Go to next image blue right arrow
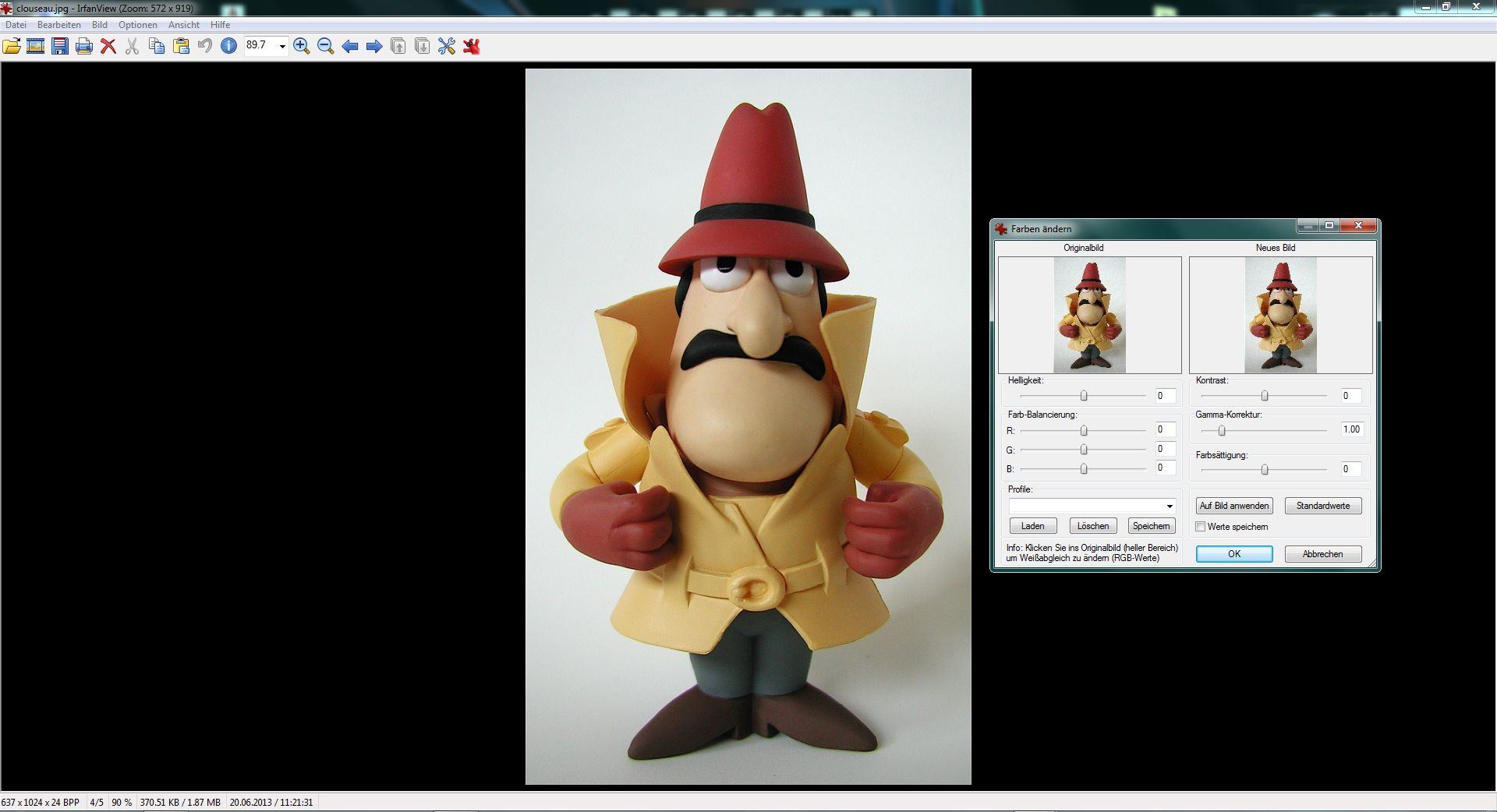Viewport: 1497px width, 812px height. coord(374,47)
